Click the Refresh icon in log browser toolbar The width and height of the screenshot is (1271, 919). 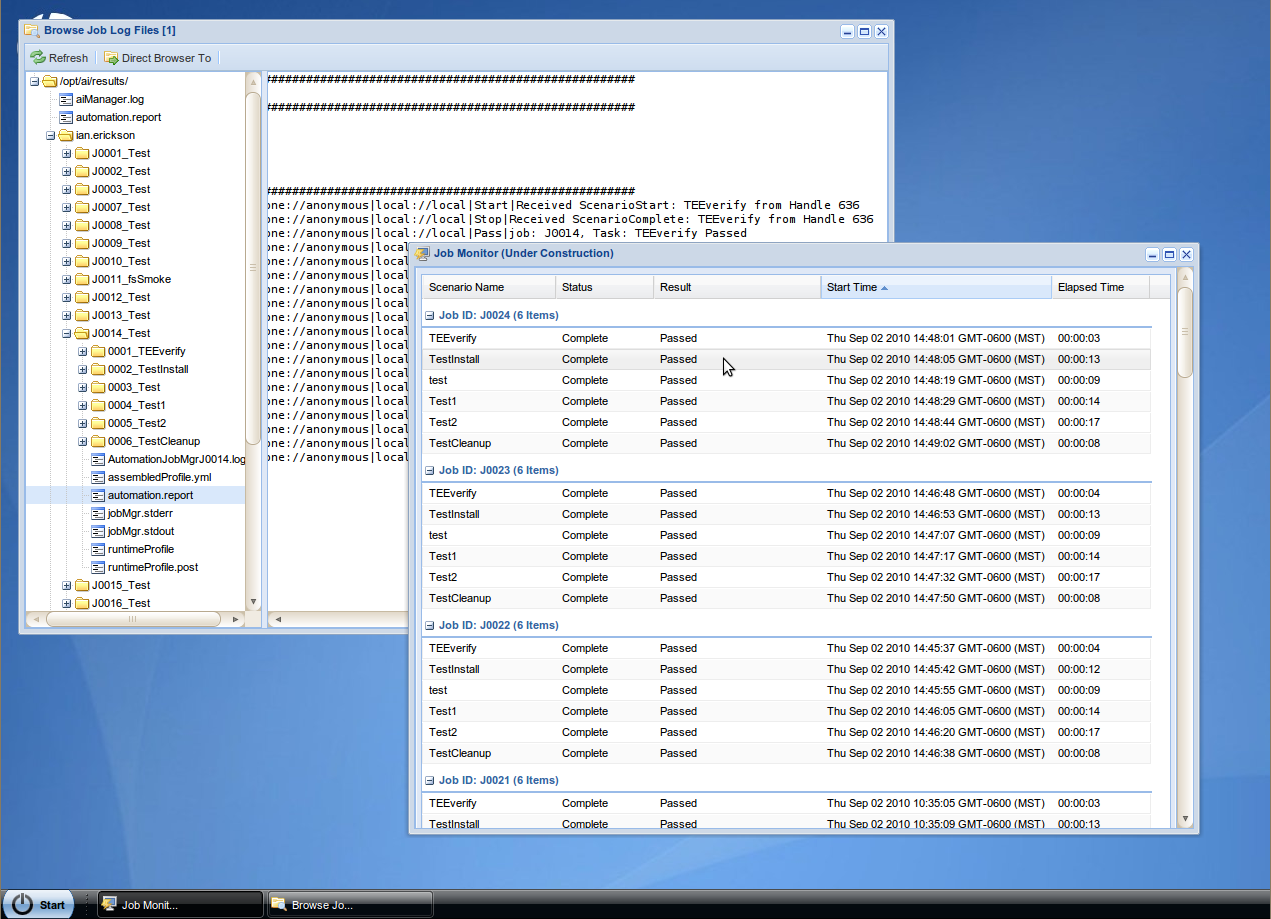[x=38, y=58]
